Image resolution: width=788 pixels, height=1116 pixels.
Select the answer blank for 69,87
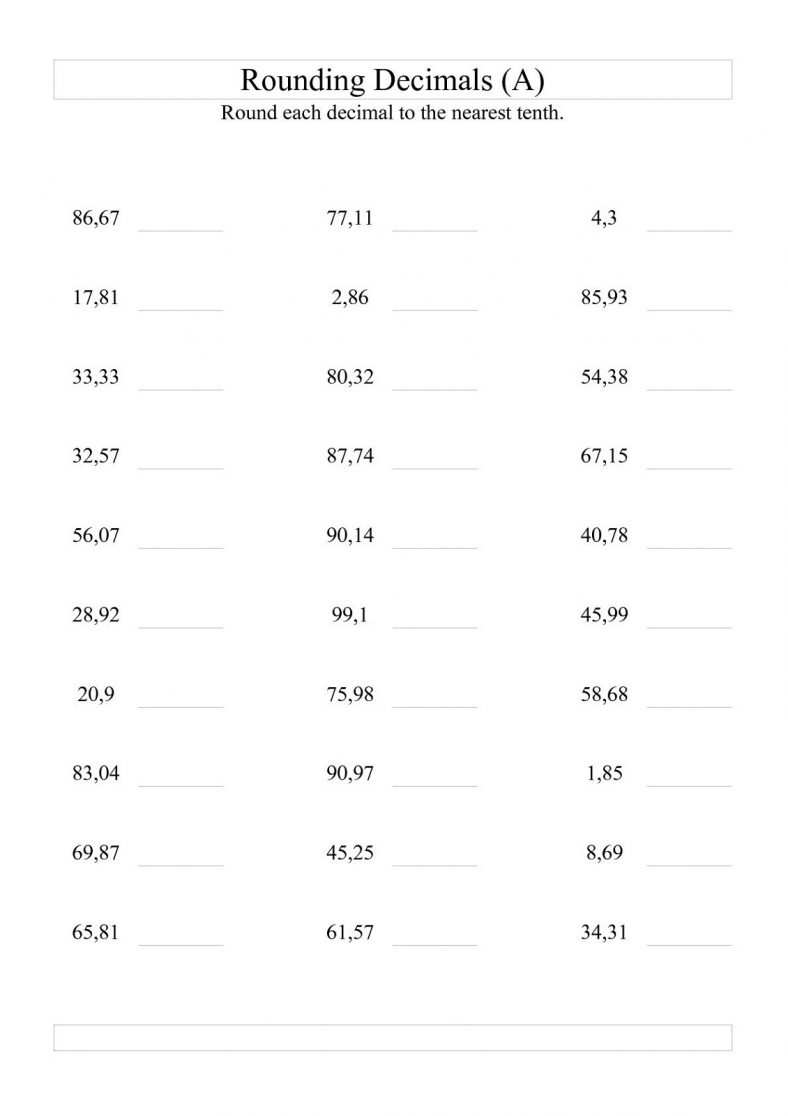(181, 865)
